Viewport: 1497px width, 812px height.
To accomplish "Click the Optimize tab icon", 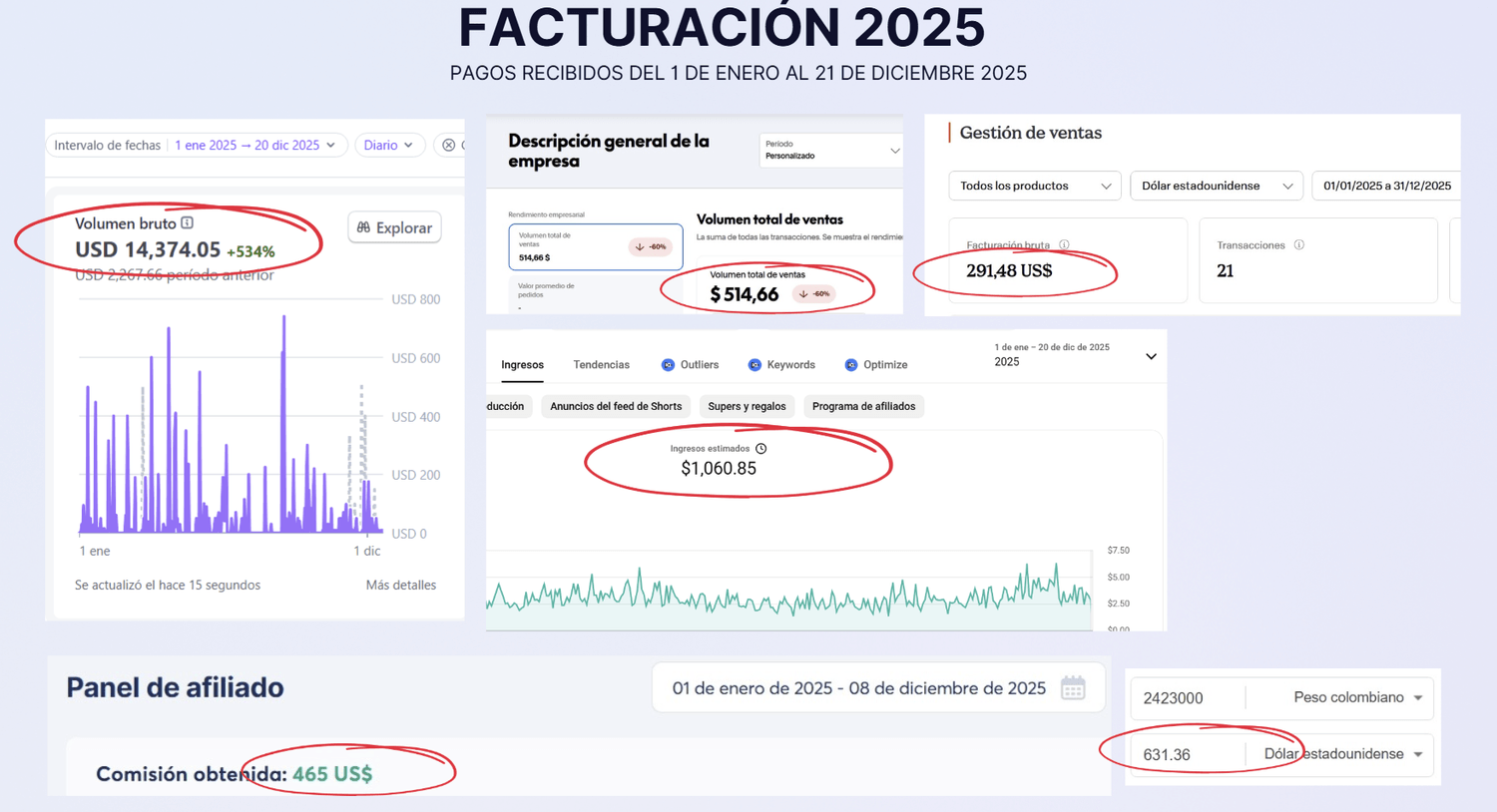I will [851, 365].
